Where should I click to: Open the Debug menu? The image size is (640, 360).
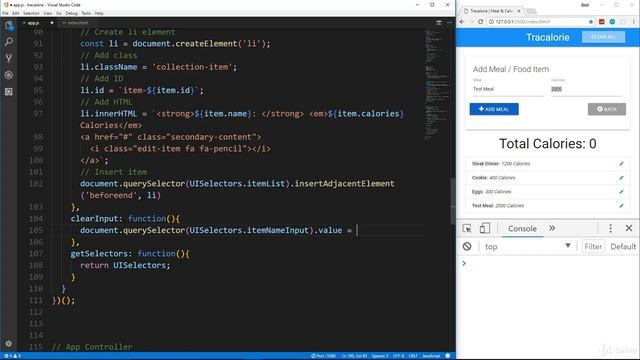pos(71,13)
